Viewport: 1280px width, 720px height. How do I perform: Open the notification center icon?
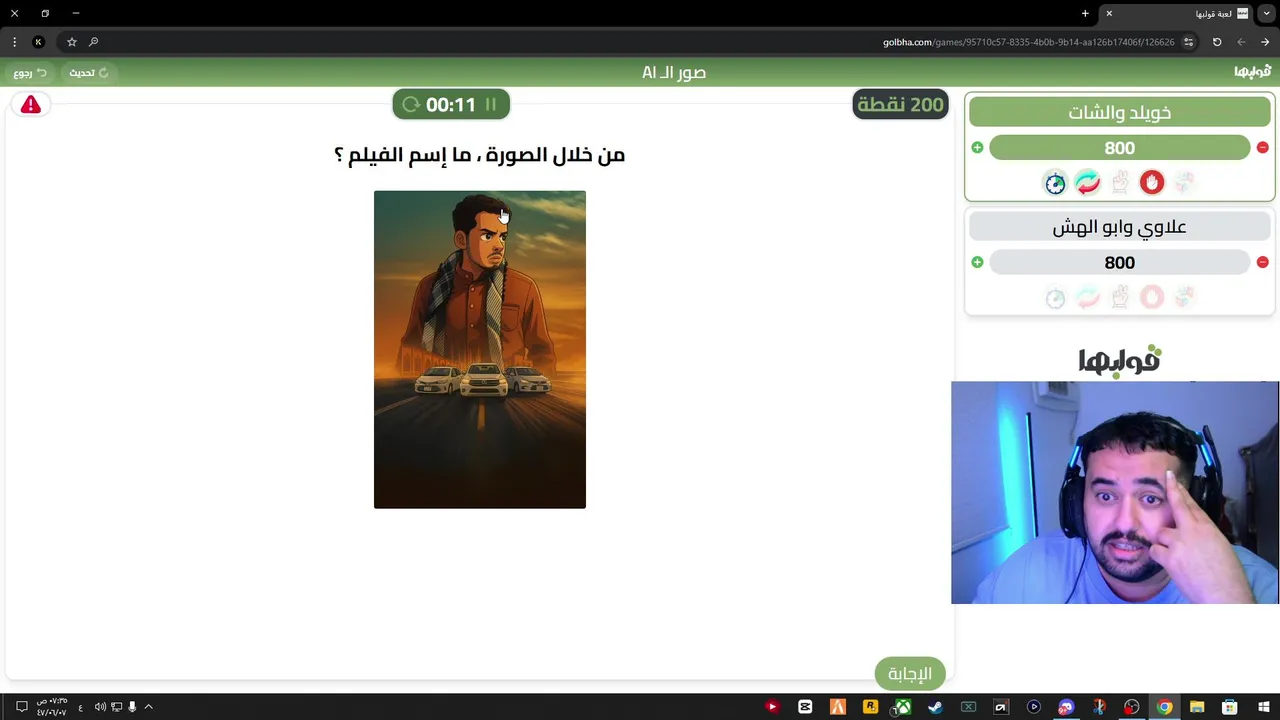pyautogui.click(x=21, y=707)
